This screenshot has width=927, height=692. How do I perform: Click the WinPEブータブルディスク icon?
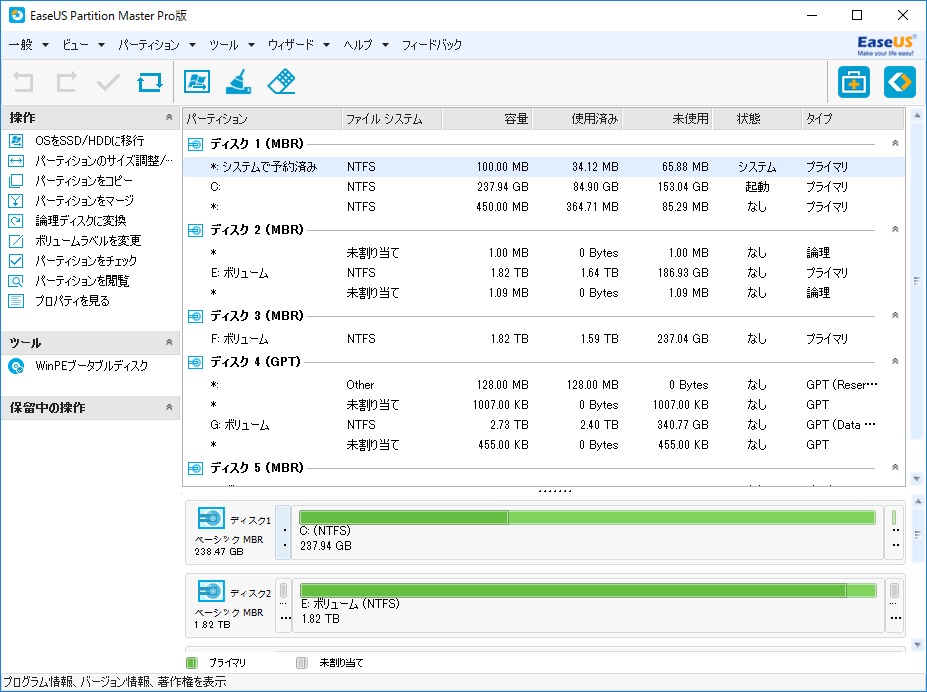pos(16,366)
